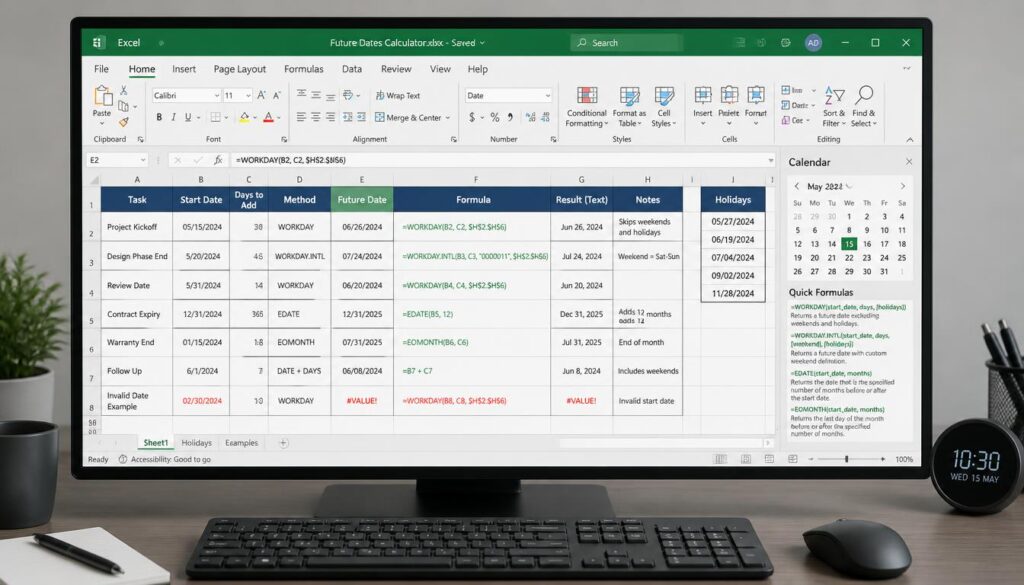Toggle Merge & Center
The width and height of the screenshot is (1024, 585).
point(408,118)
